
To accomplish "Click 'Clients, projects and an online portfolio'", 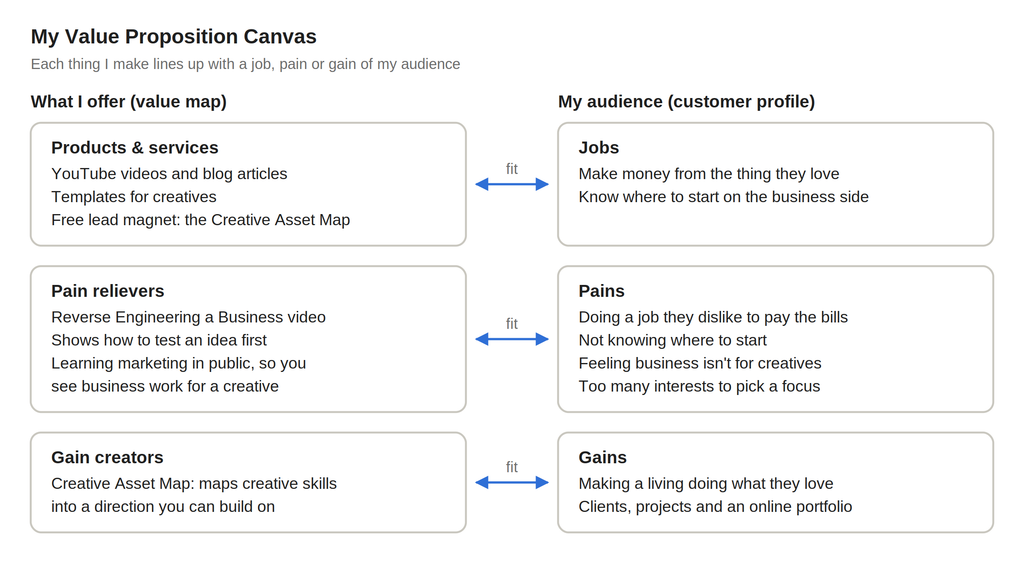I will (x=715, y=507).
